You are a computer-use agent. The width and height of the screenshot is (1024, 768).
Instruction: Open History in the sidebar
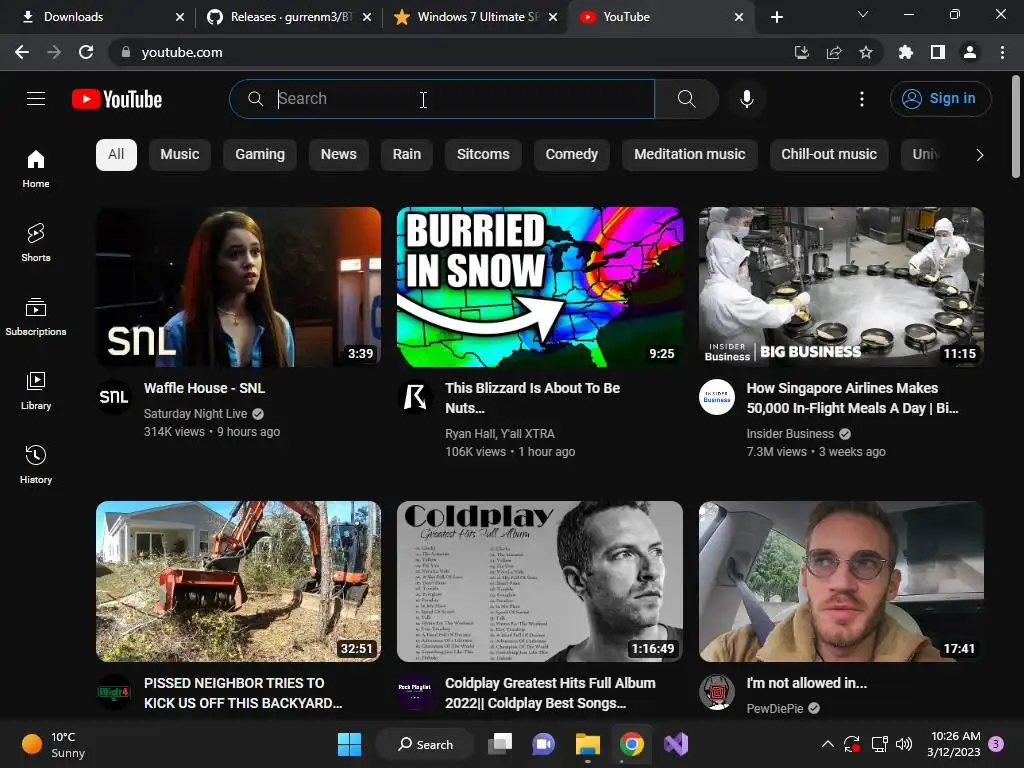coord(36,464)
